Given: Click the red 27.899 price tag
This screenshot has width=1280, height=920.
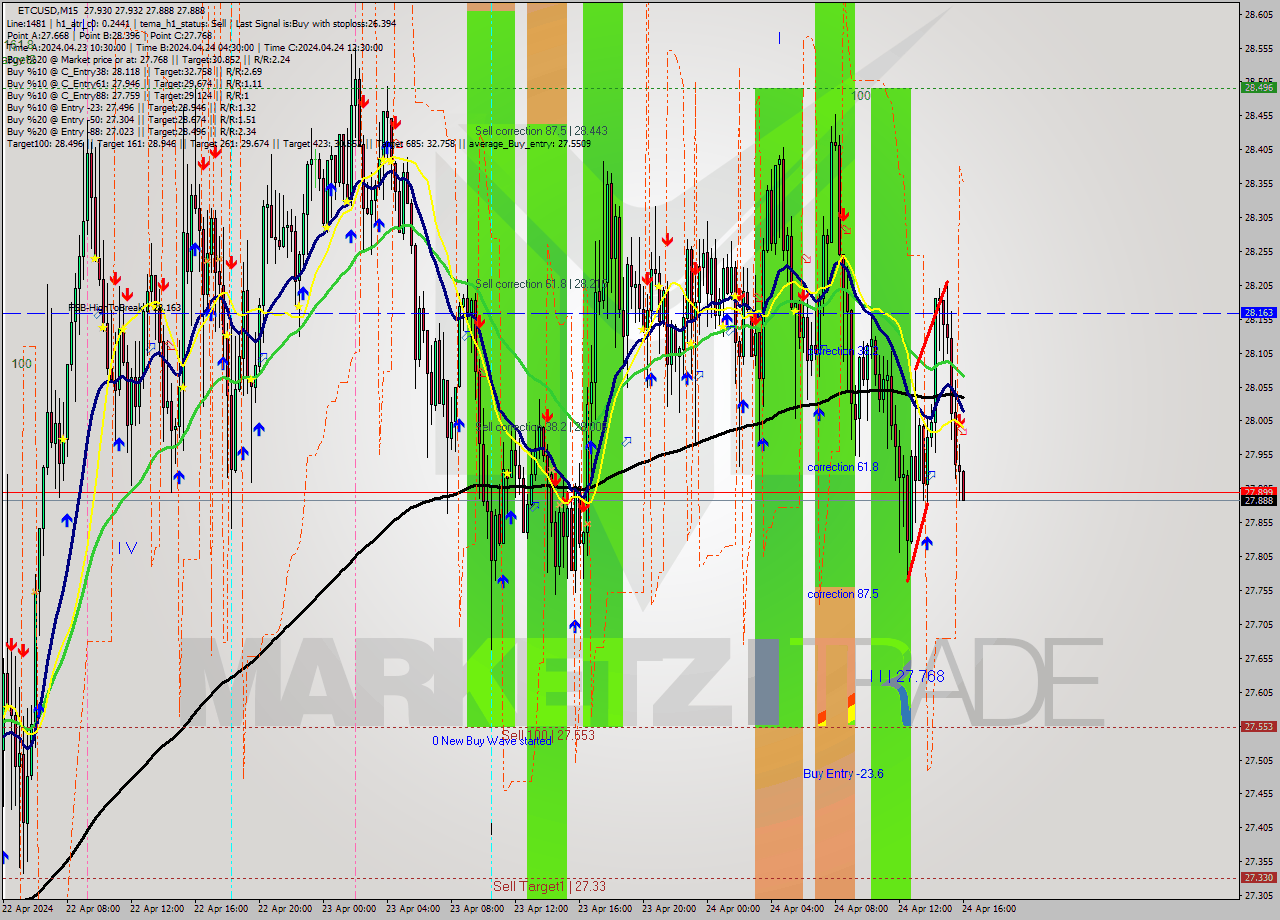Looking at the screenshot, I should point(1258,491).
